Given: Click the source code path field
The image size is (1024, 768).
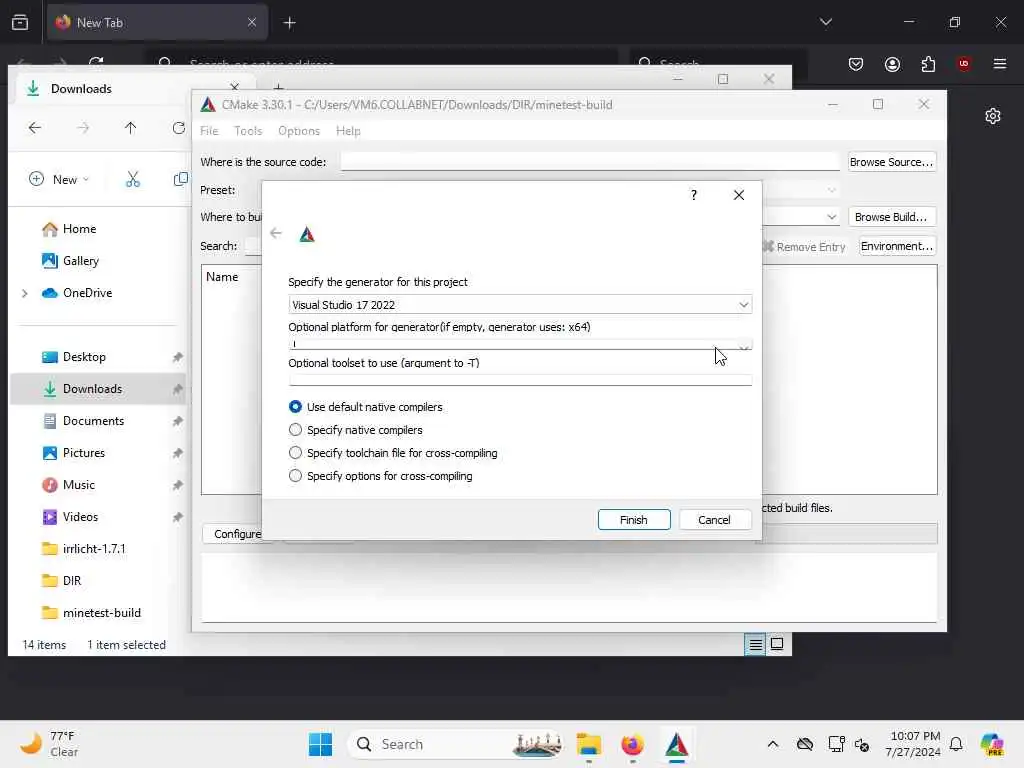Looking at the screenshot, I should (x=590, y=162).
